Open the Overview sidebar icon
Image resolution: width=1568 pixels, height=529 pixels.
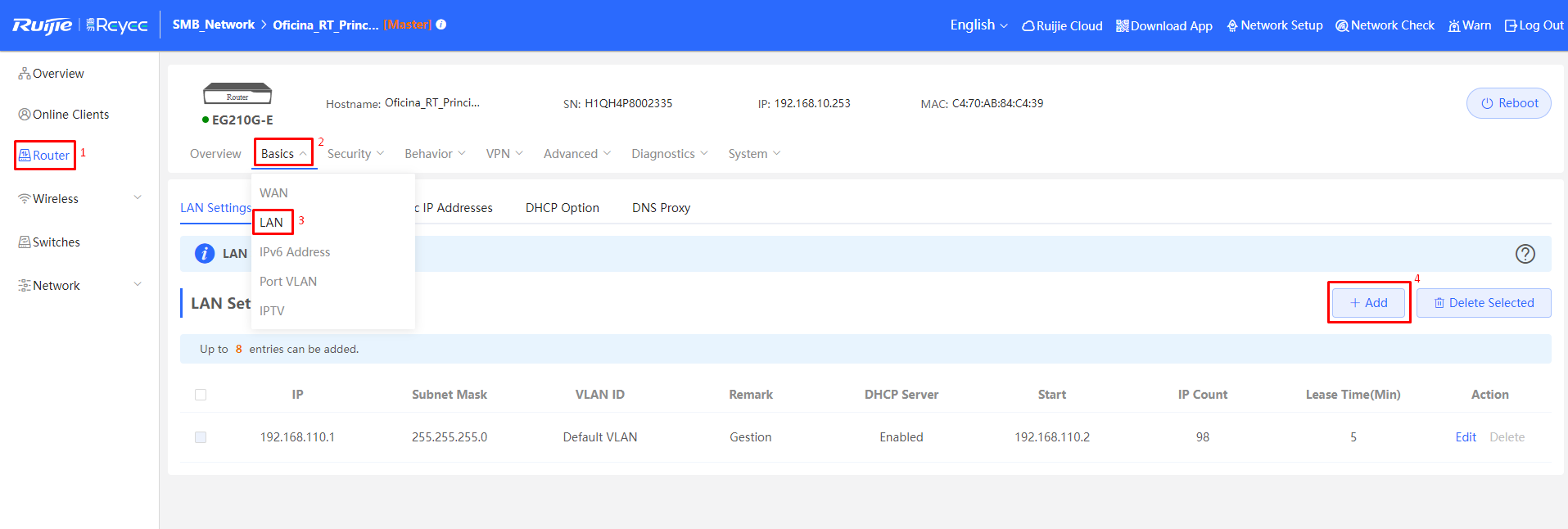coord(25,74)
